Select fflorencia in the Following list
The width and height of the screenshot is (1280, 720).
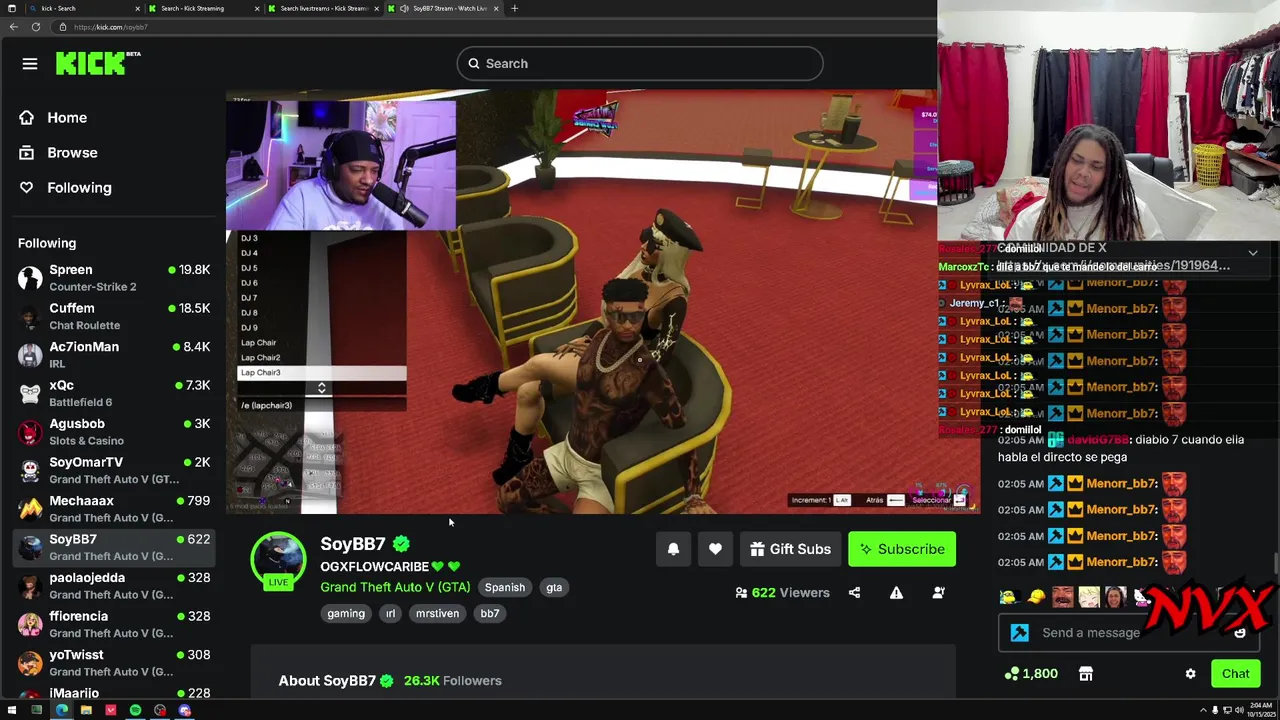click(x=115, y=624)
